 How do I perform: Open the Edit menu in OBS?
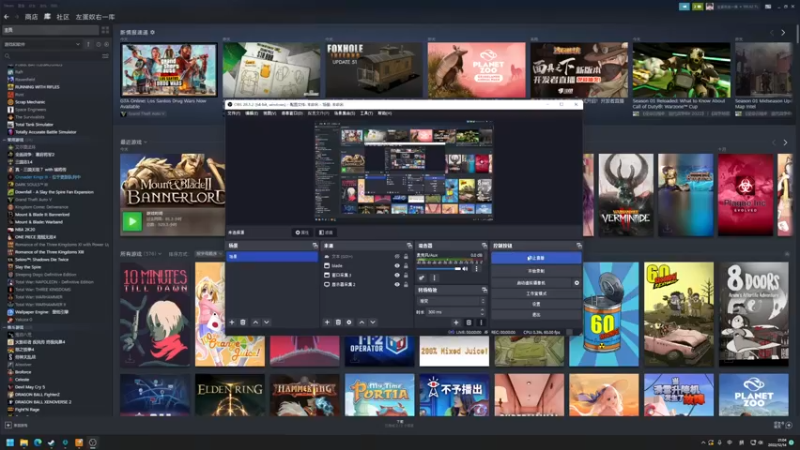pyautogui.click(x=252, y=113)
